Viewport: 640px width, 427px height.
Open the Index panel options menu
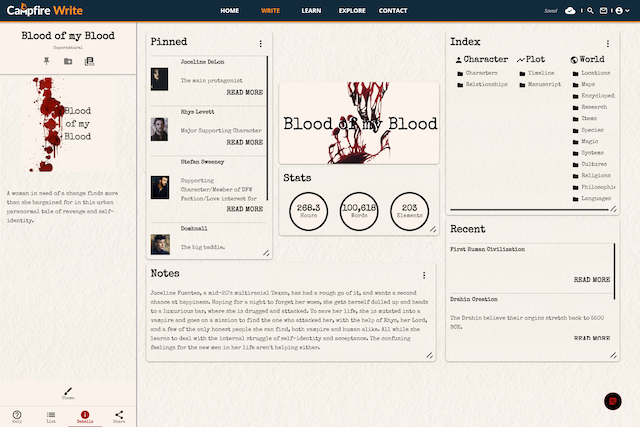pos(608,43)
